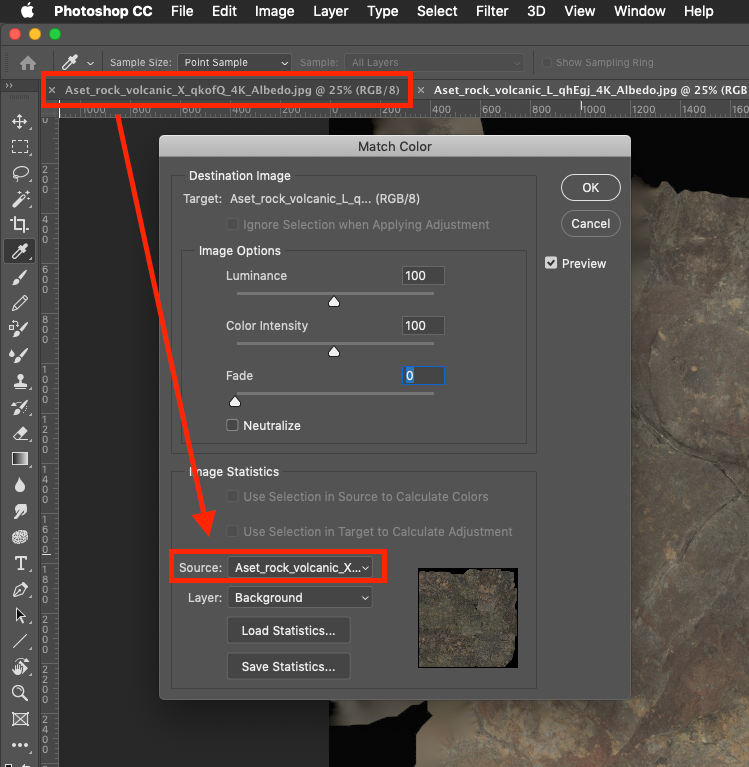This screenshot has height=767, width=749.
Task: Click the Home icon in options bar
Action: click(28, 63)
